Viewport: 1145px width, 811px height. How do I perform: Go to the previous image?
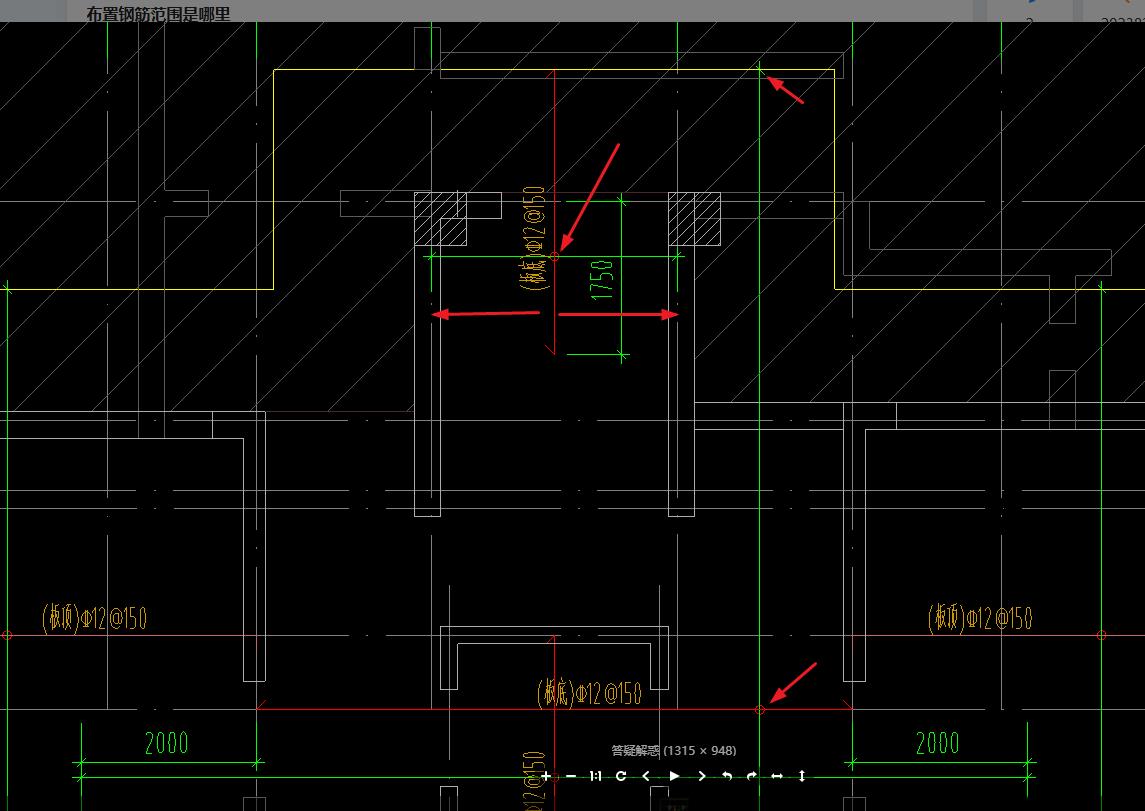pos(646,776)
